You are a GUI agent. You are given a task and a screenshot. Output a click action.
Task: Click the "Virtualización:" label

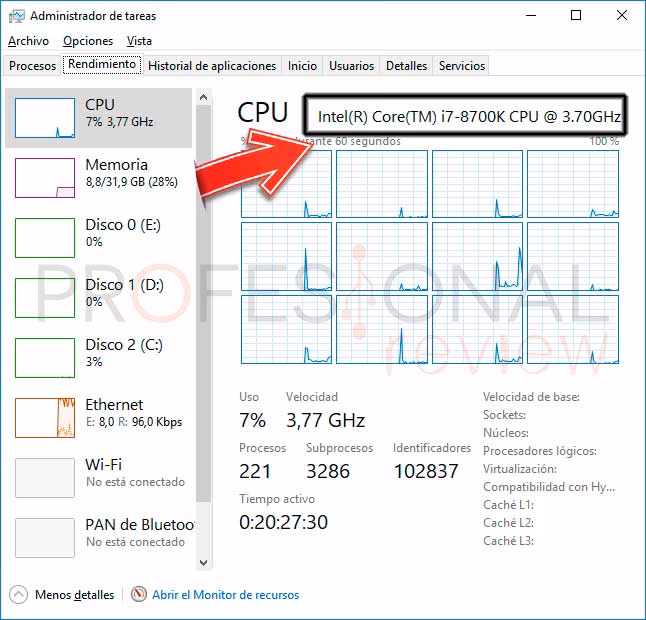520,469
